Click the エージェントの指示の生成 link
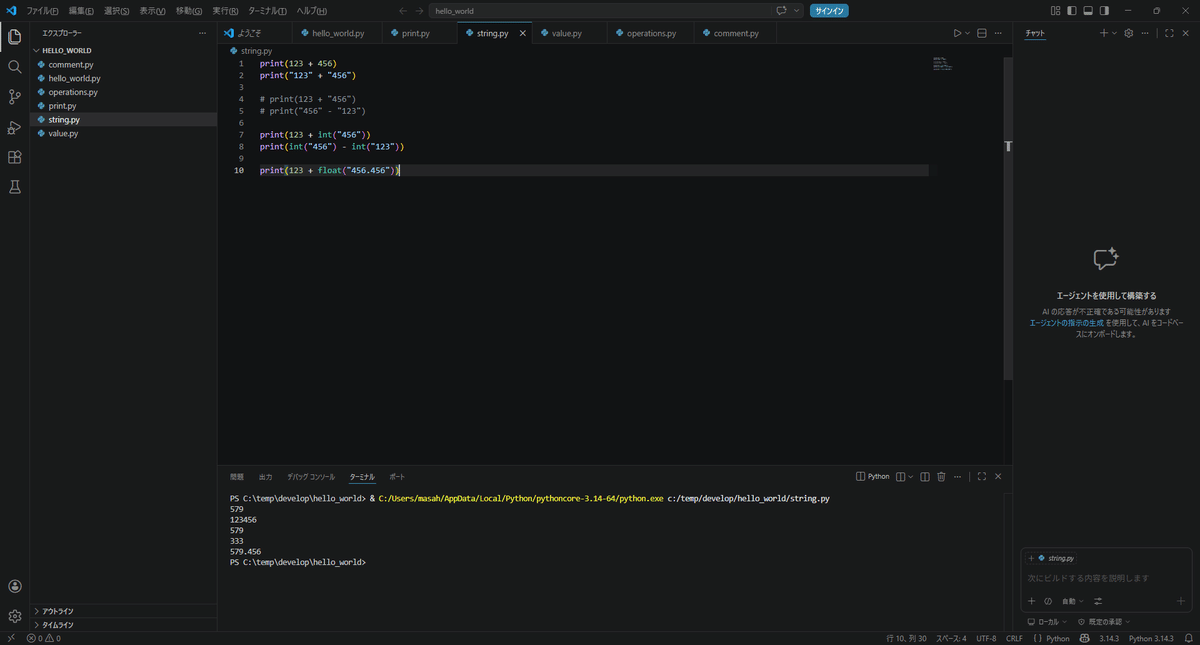Viewport: 1200px width, 645px height. [1067, 323]
